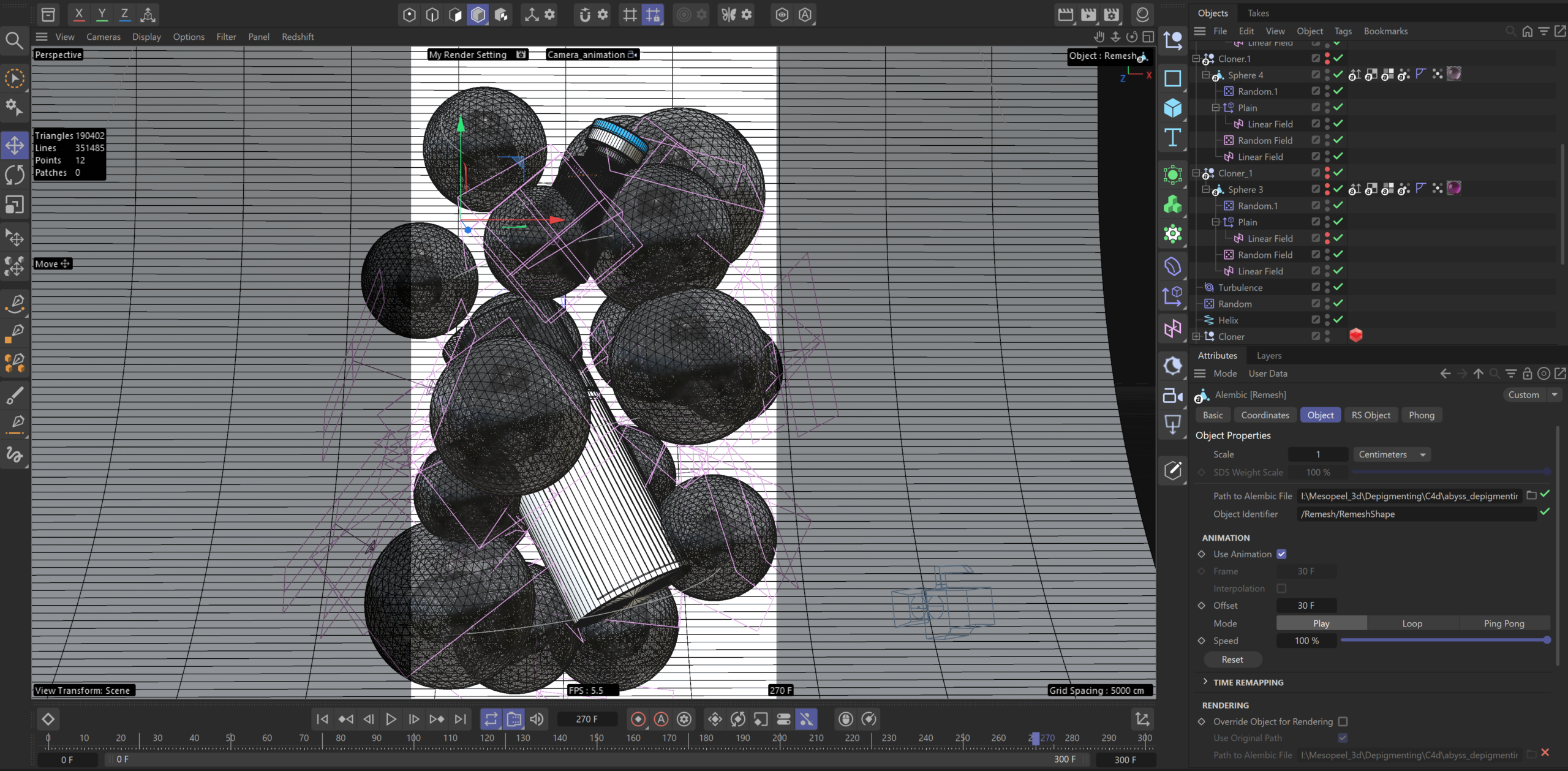
Task: Open the Redshift viewport menu
Action: [x=298, y=37]
